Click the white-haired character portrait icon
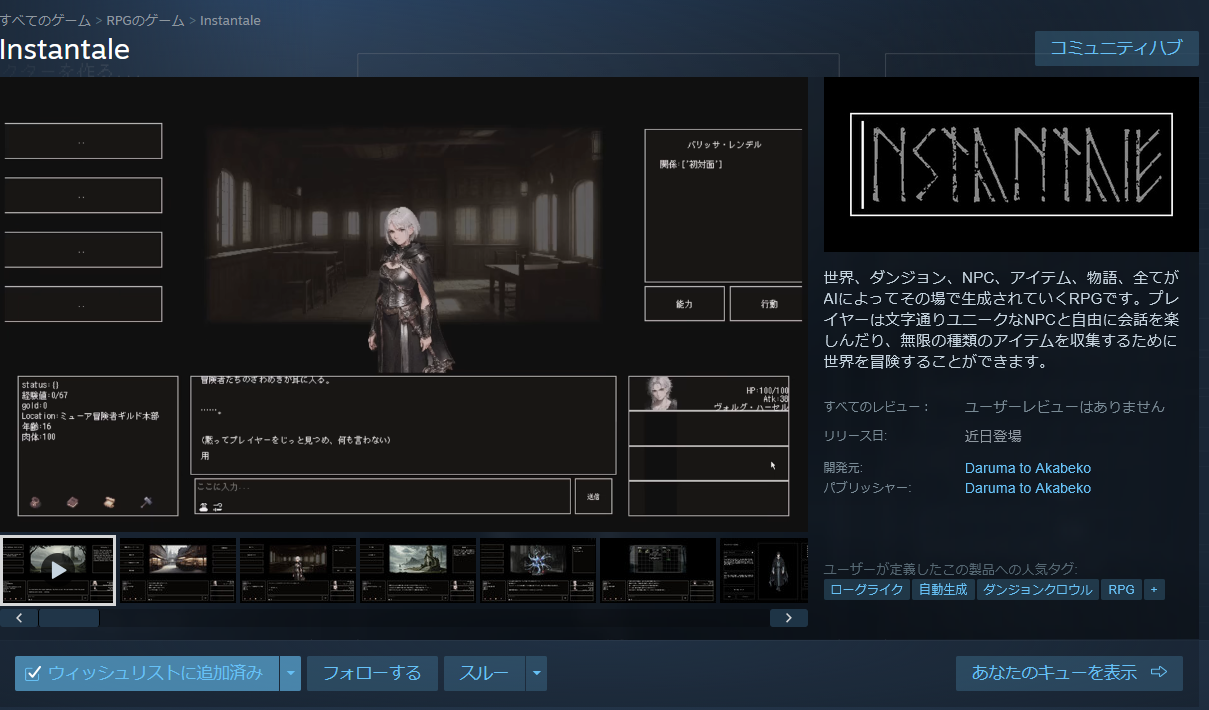The image size is (1209, 710). coord(658,393)
